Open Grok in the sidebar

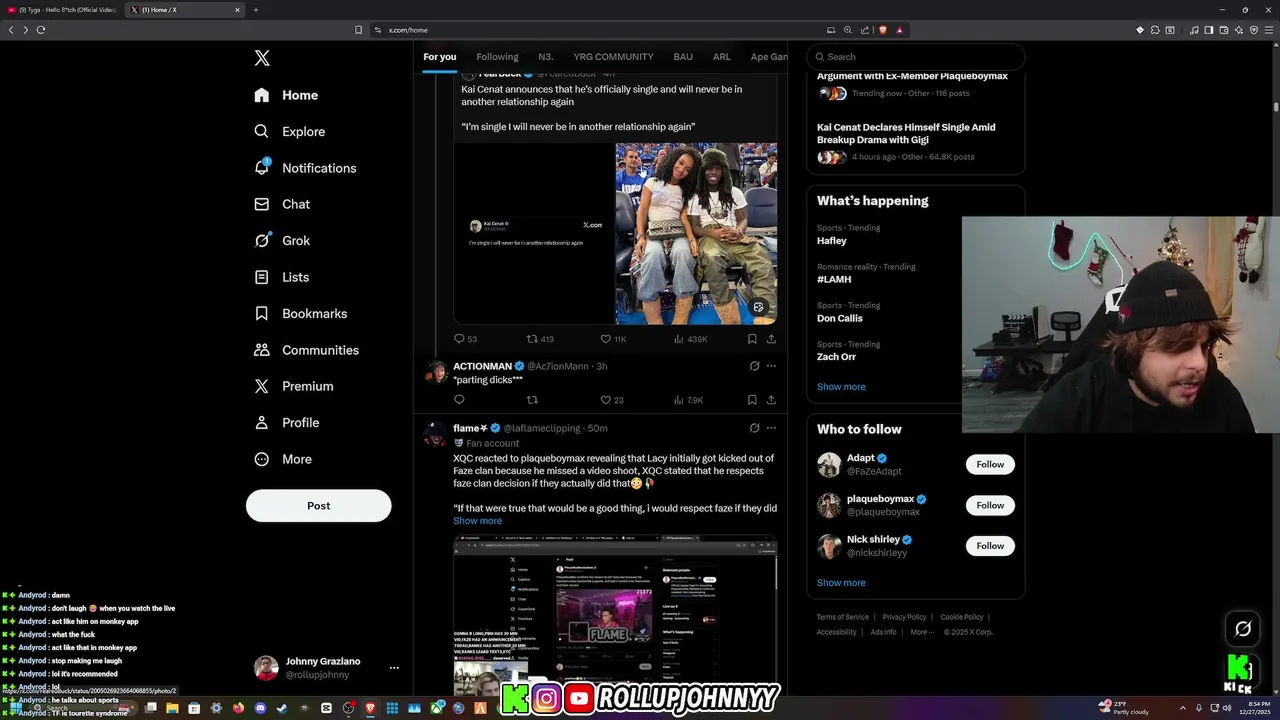[x=282, y=241]
